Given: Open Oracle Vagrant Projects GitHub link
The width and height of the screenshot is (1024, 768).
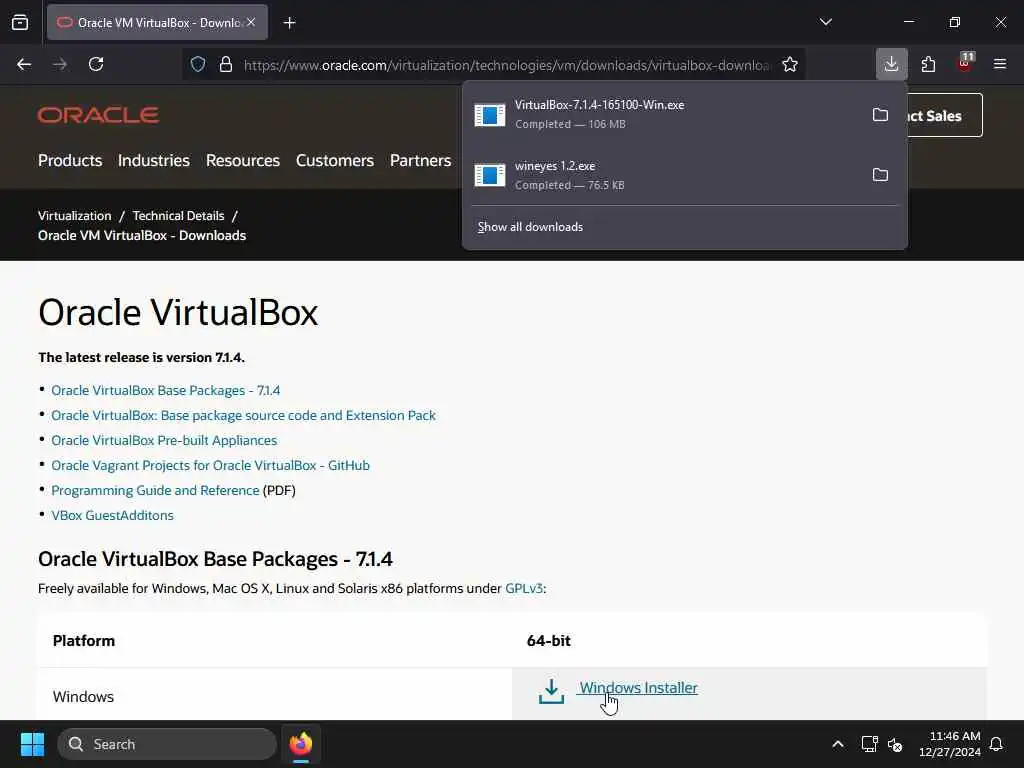Looking at the screenshot, I should coord(210,465).
